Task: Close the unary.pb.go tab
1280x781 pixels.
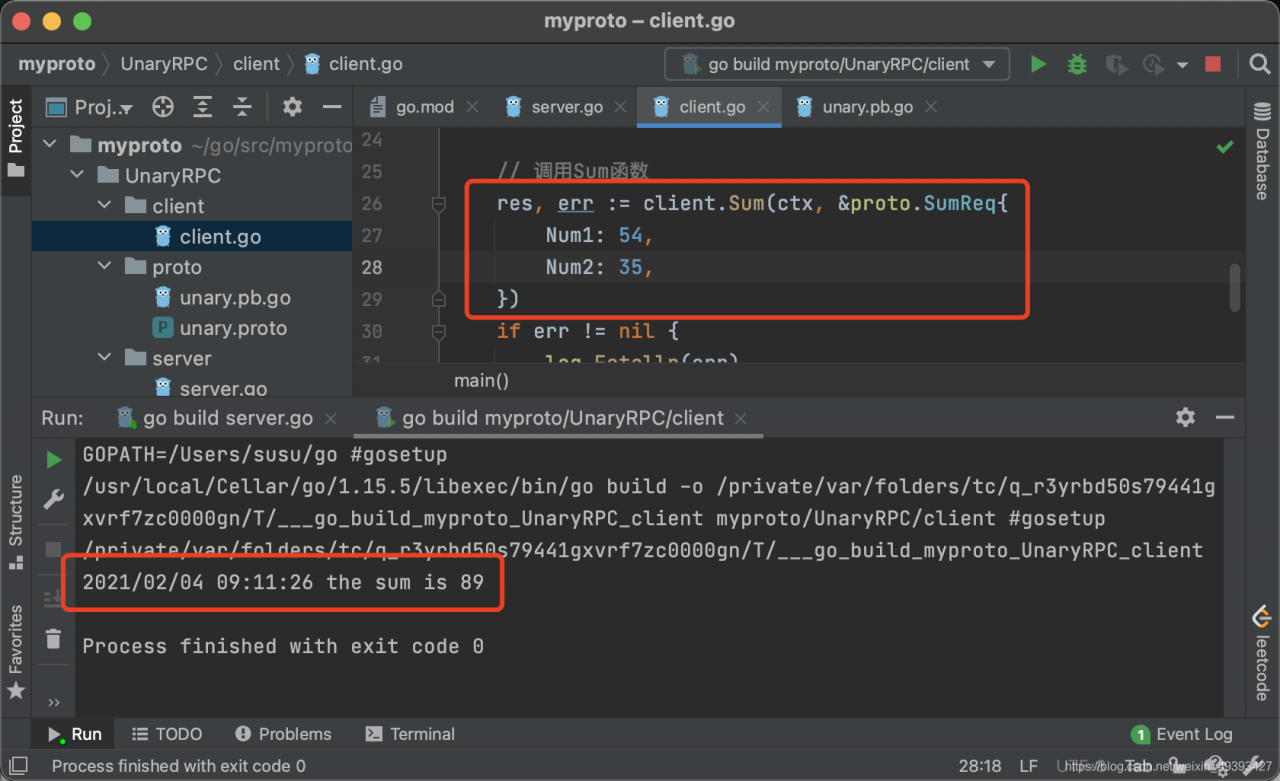Action: (931, 107)
